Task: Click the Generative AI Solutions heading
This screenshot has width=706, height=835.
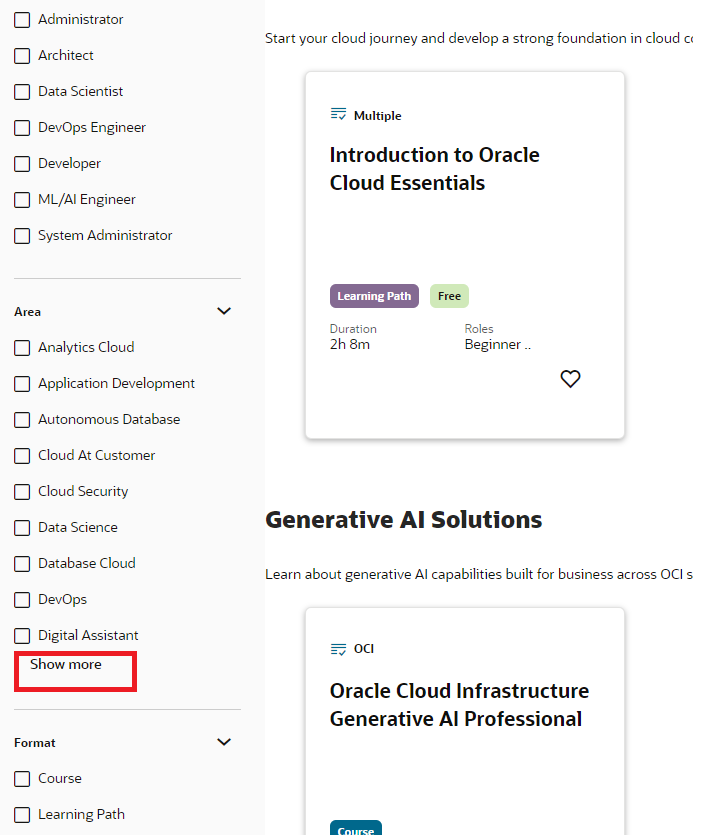Action: coord(404,520)
